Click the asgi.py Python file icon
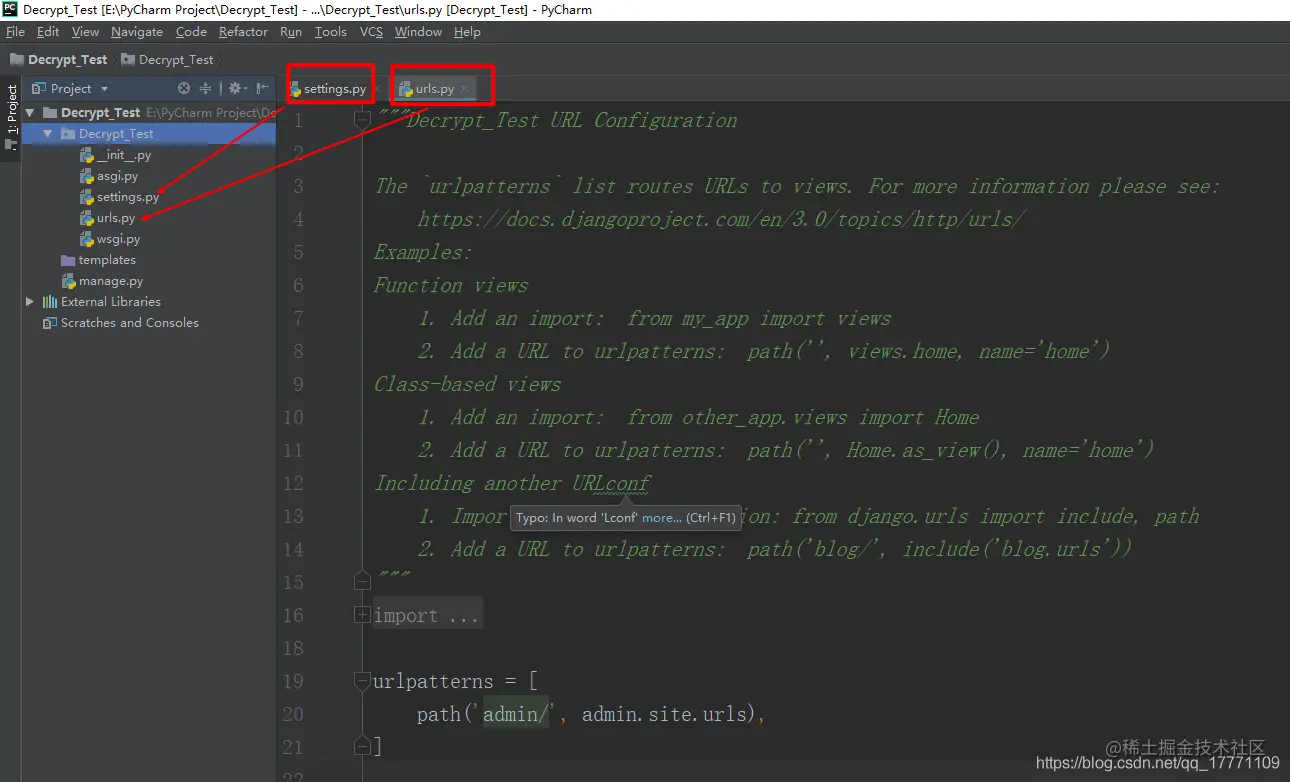Viewport: 1290px width, 782px height. click(x=87, y=176)
